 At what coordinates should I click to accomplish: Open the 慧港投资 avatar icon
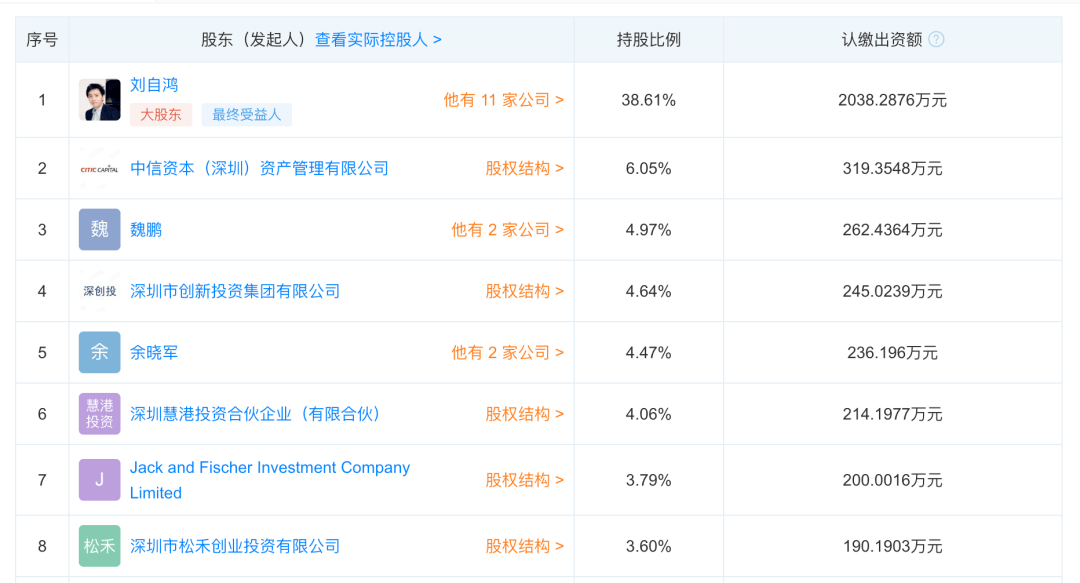(x=99, y=414)
